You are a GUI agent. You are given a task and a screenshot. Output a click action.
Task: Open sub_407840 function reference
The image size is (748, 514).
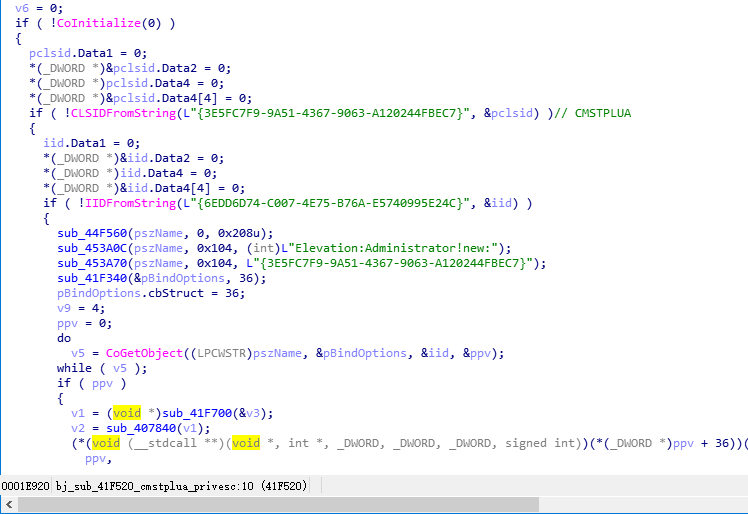point(141,428)
